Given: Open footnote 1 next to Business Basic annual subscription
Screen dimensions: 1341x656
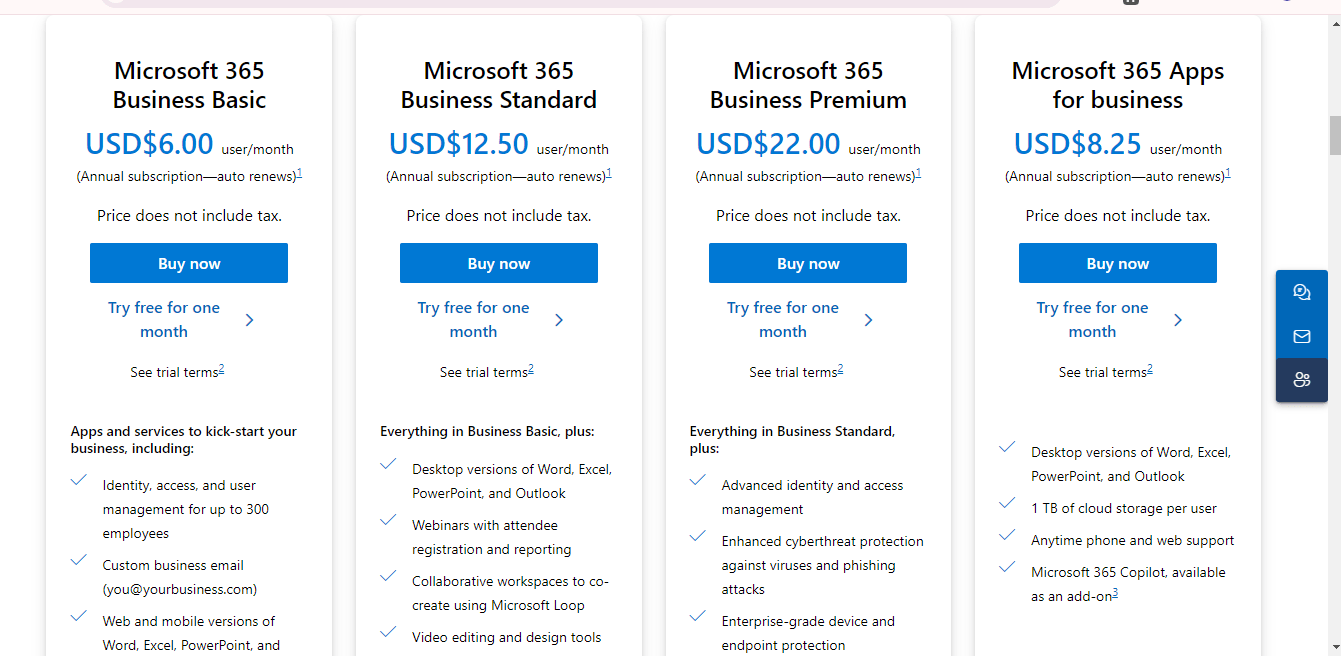Looking at the screenshot, I should click(x=299, y=173).
